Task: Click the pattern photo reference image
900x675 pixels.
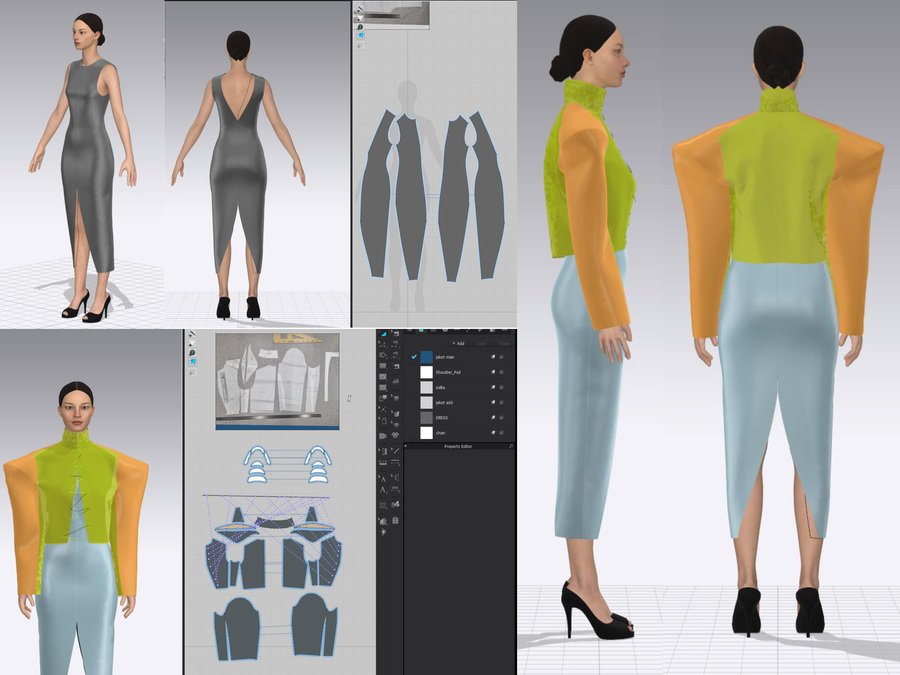Action: 277,381
